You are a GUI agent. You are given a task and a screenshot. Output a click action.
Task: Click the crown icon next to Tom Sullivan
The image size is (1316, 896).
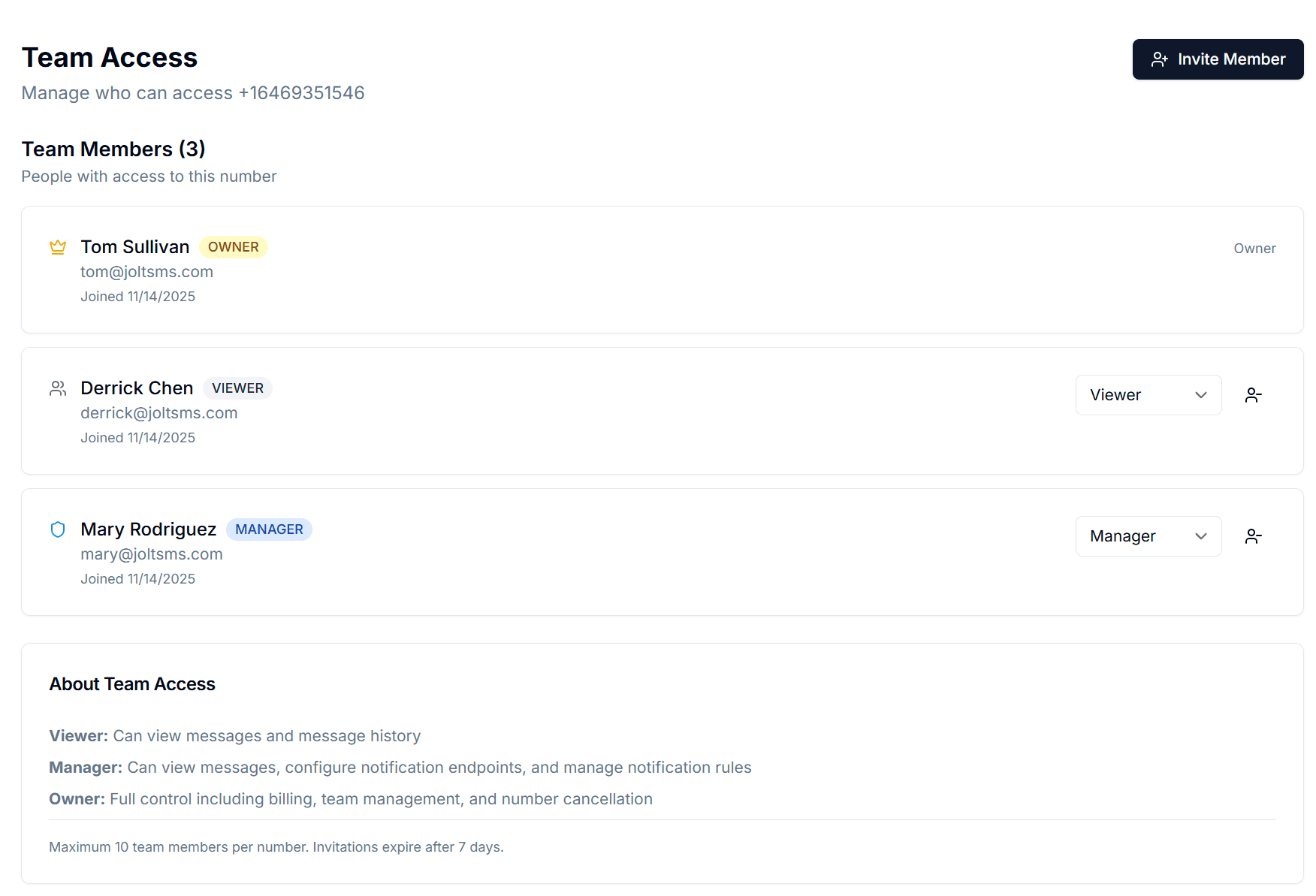[58, 247]
